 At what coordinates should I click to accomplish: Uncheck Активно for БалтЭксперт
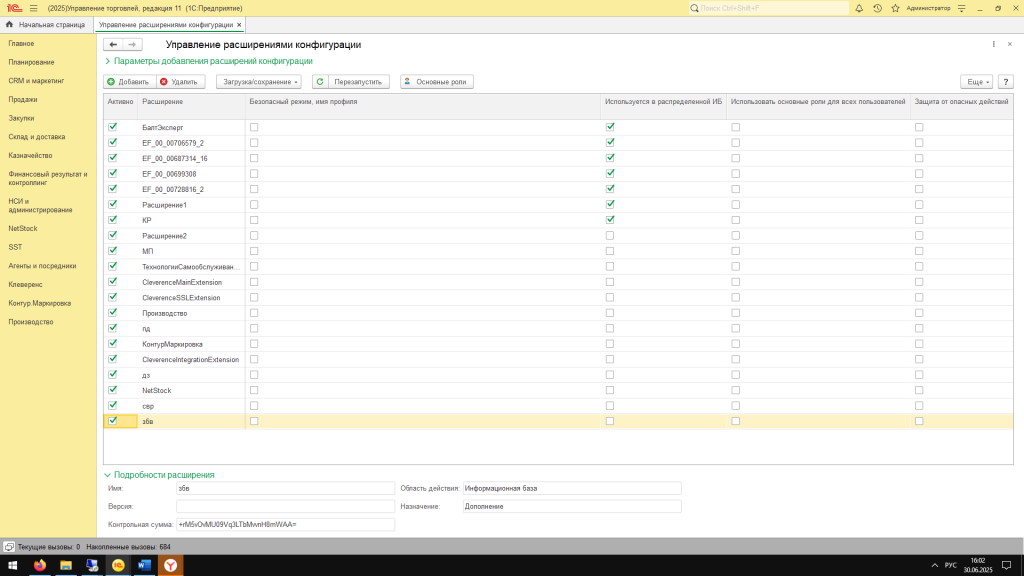click(x=113, y=127)
